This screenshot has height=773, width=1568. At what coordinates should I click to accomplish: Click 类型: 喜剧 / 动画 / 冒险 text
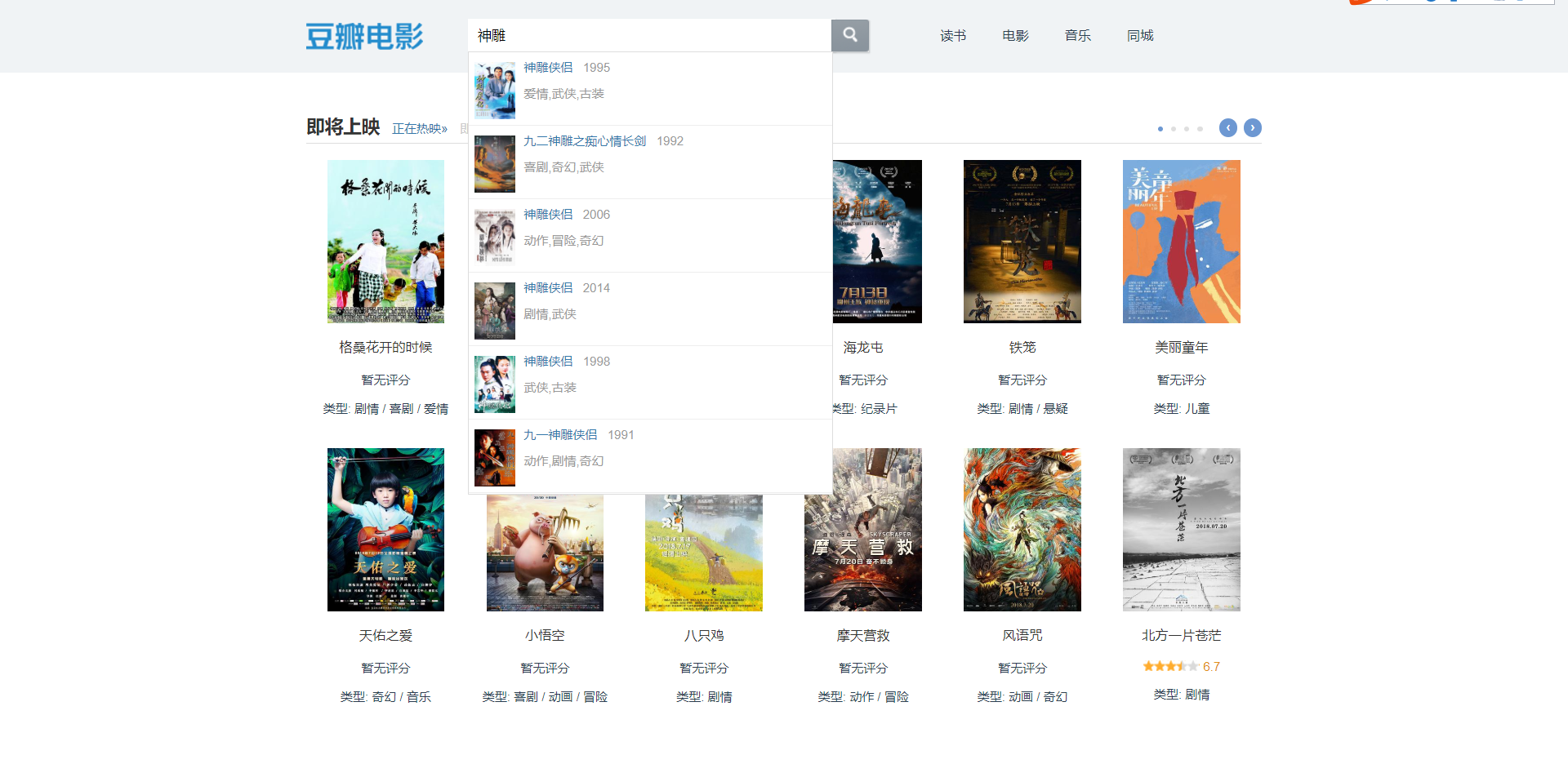click(545, 697)
